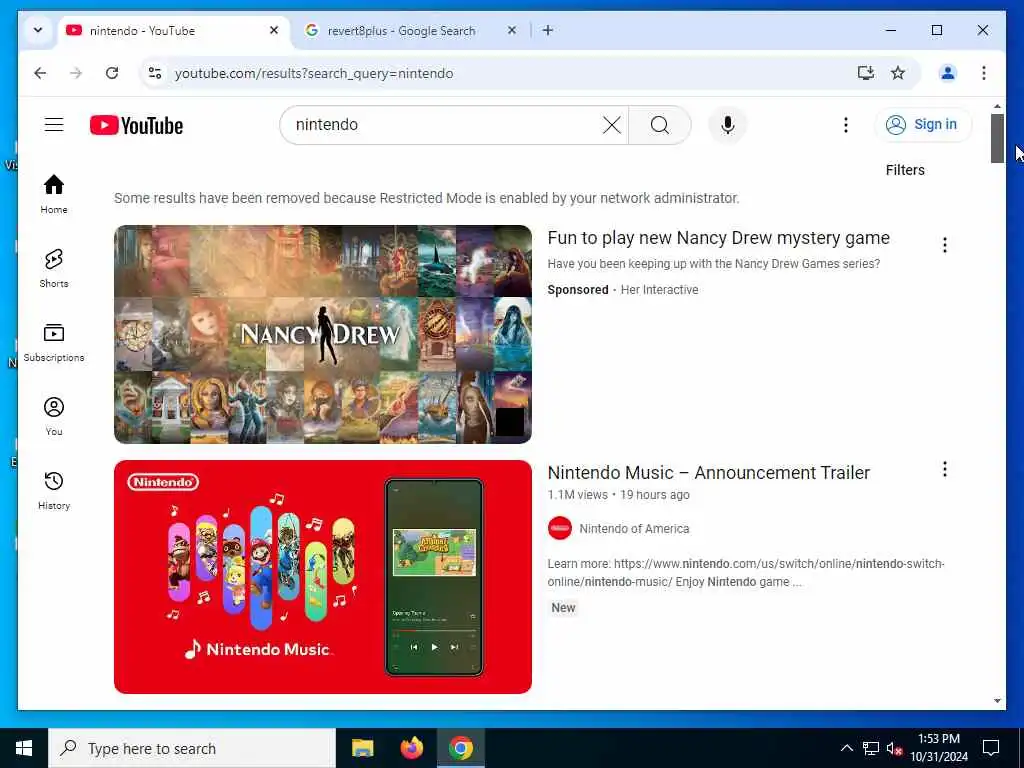Viewport: 1024px width, 768px height.
Task: Clear the search box with the X
Action: pos(611,125)
